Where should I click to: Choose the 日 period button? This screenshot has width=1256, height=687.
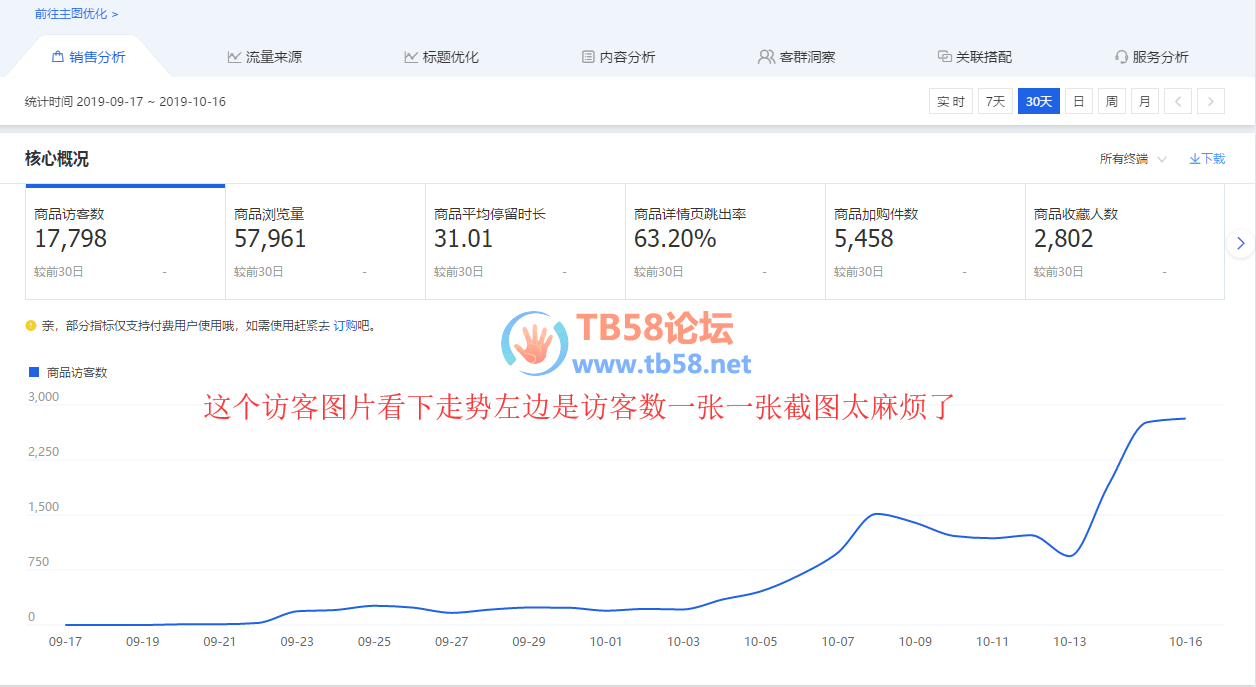(x=1078, y=101)
